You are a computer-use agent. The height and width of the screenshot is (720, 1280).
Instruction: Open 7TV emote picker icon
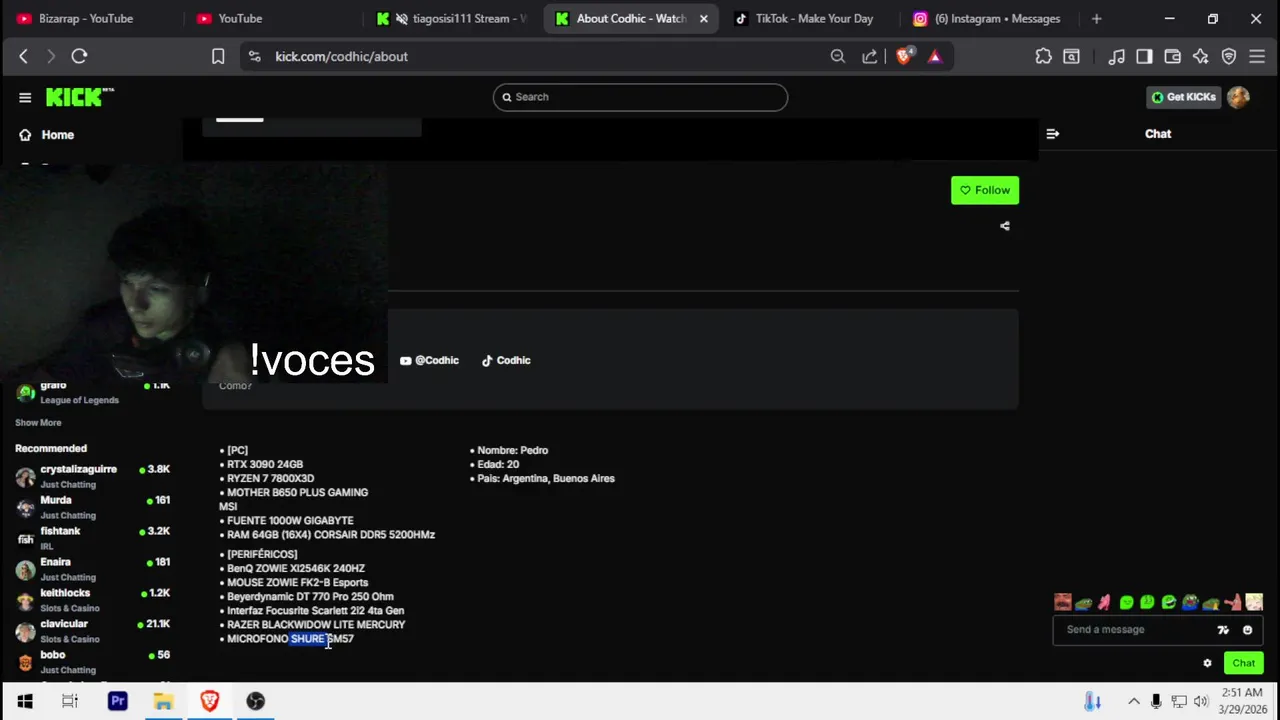pos(1223,630)
